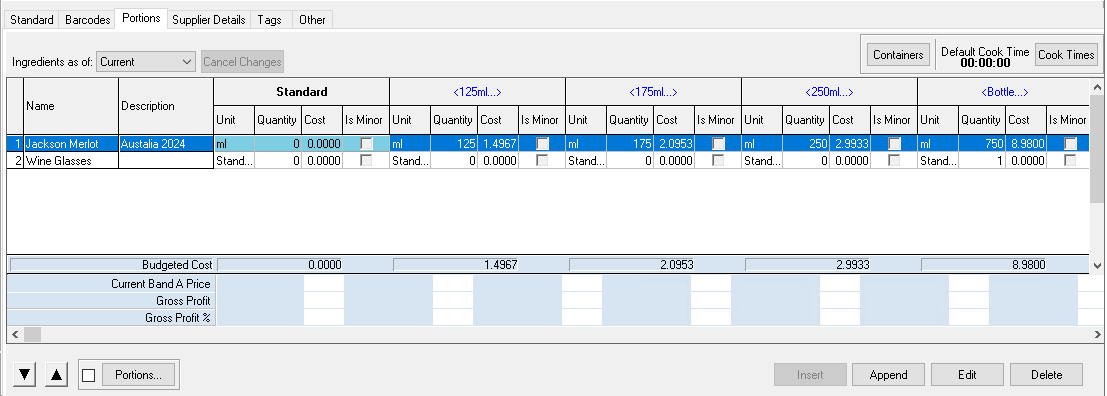Open the Bottle portion column header
The height and width of the screenshot is (396, 1107).
pyautogui.click(x=1004, y=92)
